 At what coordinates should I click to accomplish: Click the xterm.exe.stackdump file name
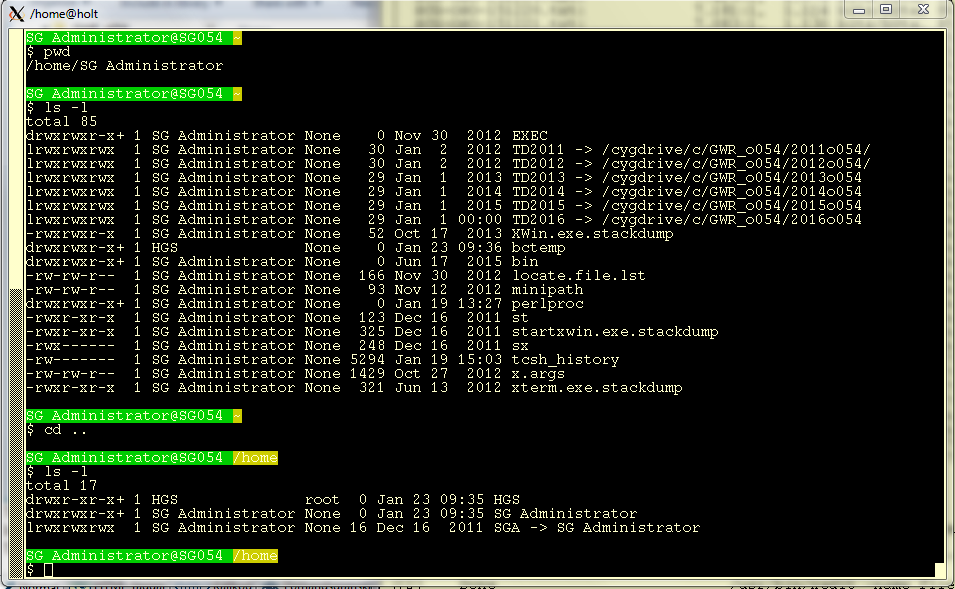click(x=597, y=387)
